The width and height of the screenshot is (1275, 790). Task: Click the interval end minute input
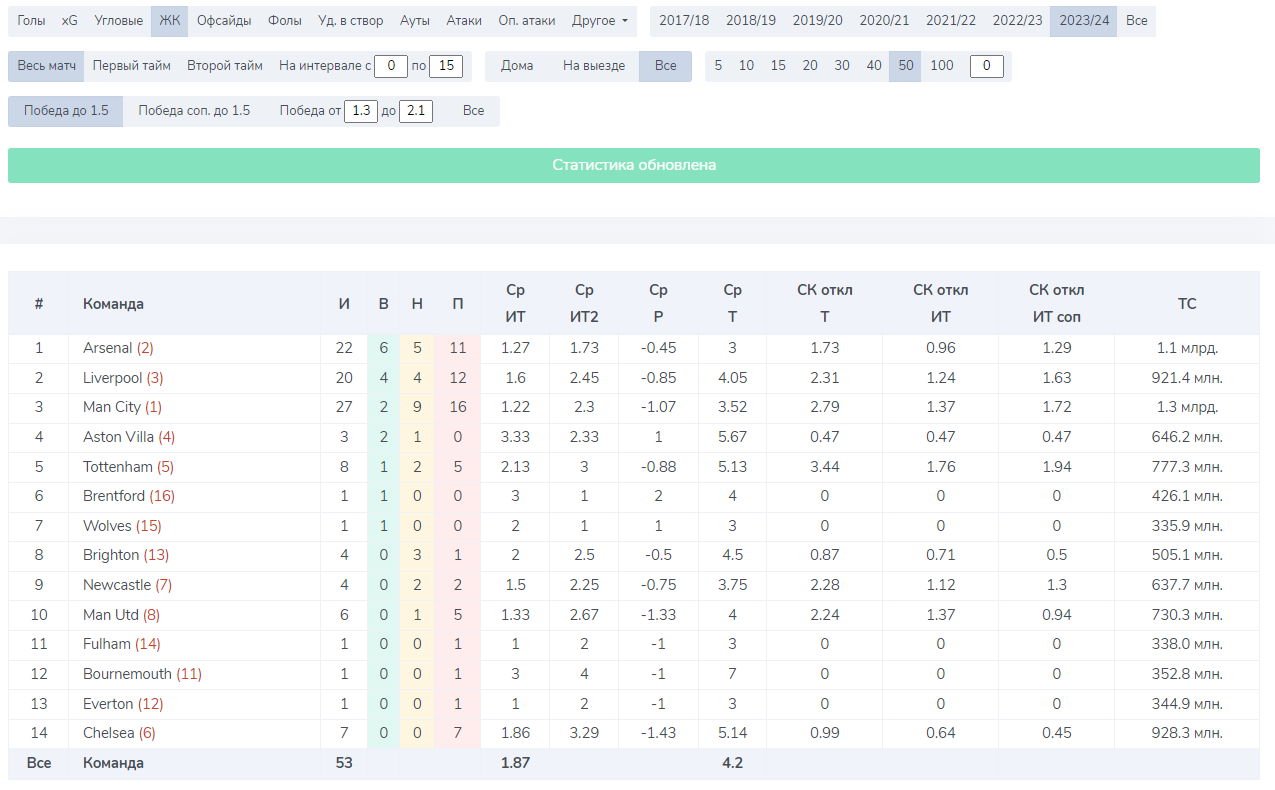(x=446, y=66)
